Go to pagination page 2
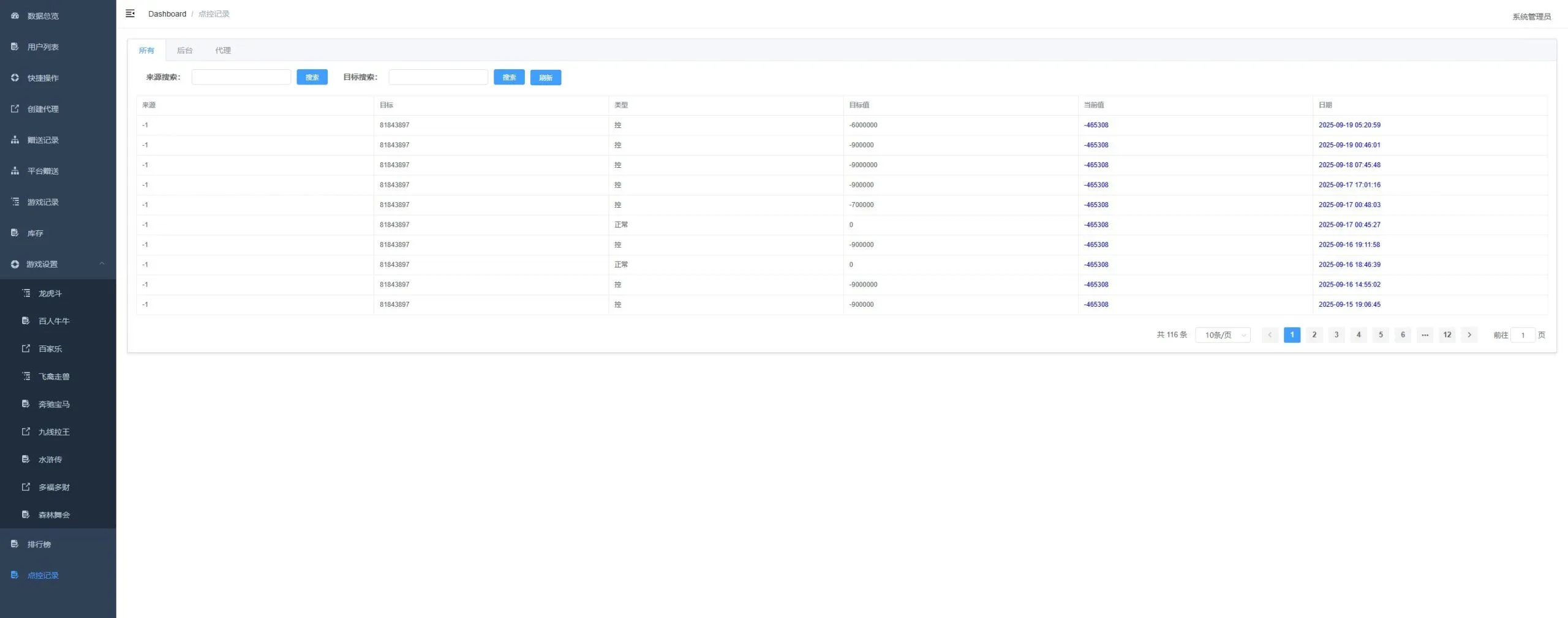 point(1314,335)
